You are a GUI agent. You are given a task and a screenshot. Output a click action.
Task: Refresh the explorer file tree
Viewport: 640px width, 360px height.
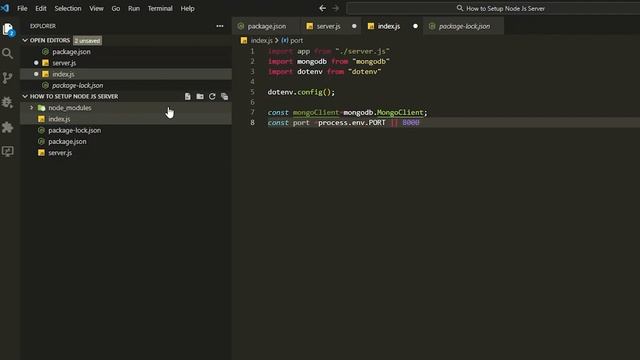212,96
